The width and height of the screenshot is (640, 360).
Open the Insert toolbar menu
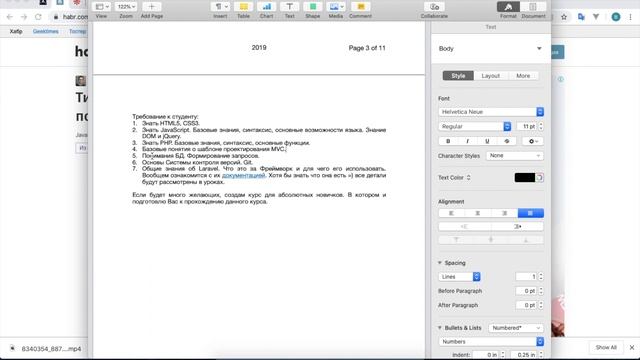click(x=220, y=7)
